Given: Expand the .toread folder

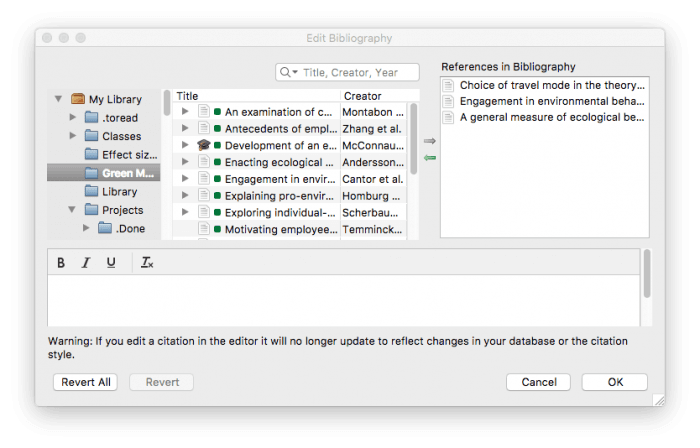Looking at the screenshot, I should click(x=73, y=118).
